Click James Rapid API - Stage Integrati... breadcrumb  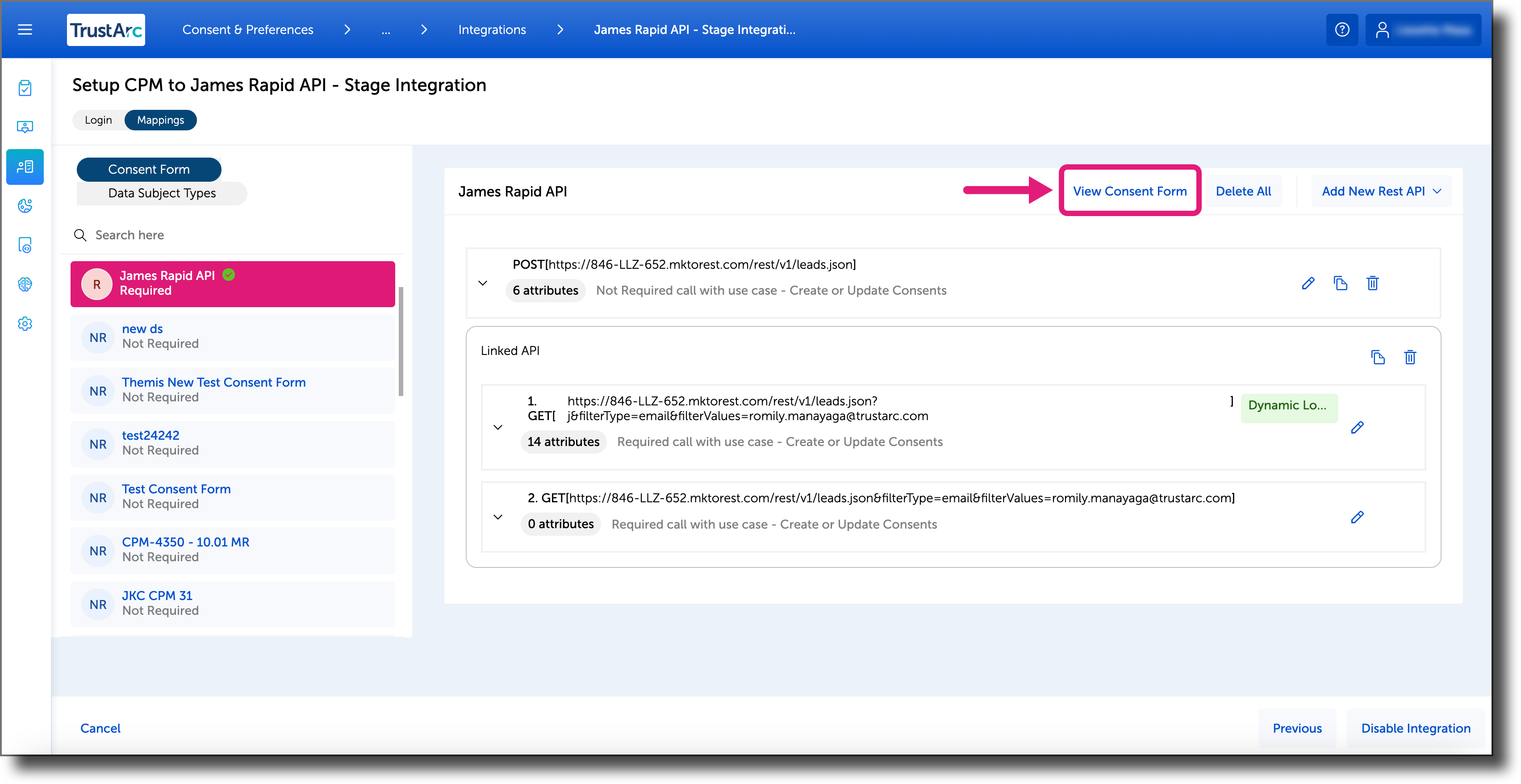pos(694,29)
